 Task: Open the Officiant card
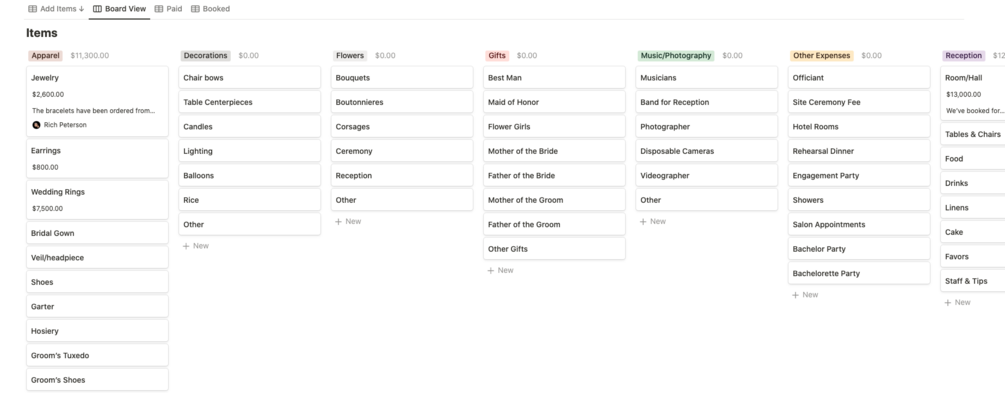pos(859,78)
